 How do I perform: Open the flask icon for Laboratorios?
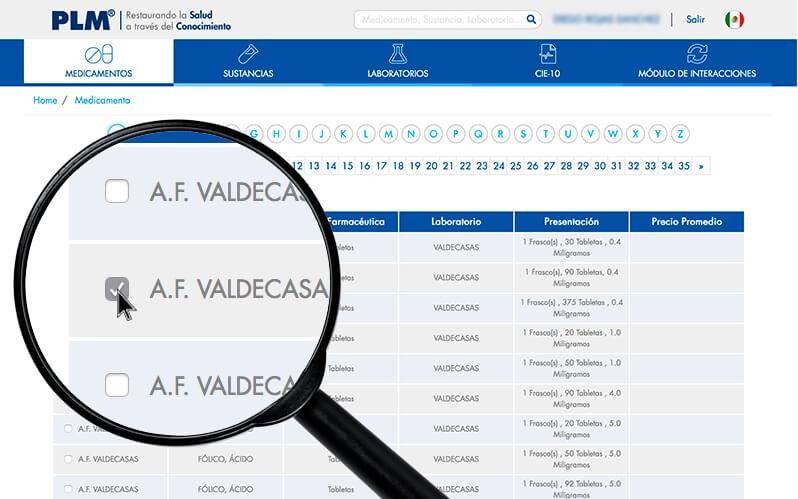398,54
